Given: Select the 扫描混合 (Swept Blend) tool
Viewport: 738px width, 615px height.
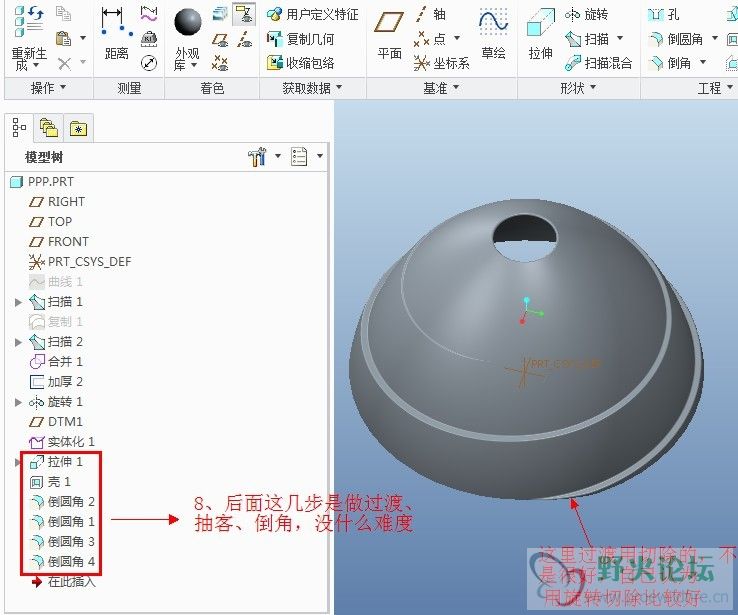Looking at the screenshot, I should pyautogui.click(x=598, y=63).
